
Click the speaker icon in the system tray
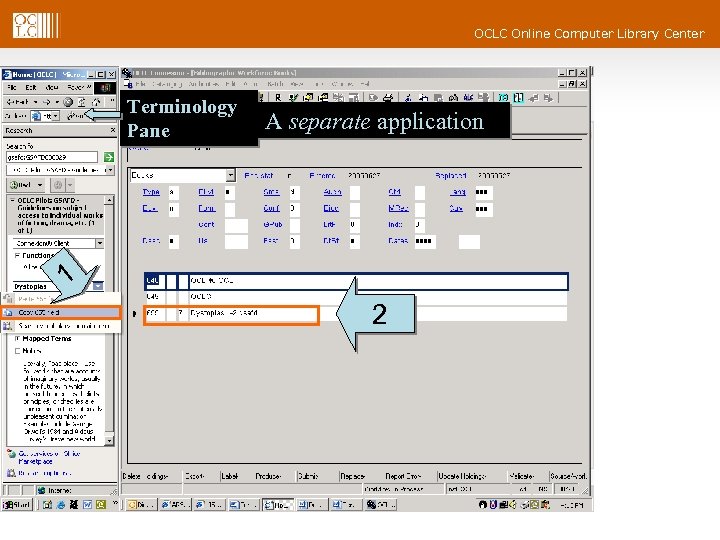[x=513, y=505]
